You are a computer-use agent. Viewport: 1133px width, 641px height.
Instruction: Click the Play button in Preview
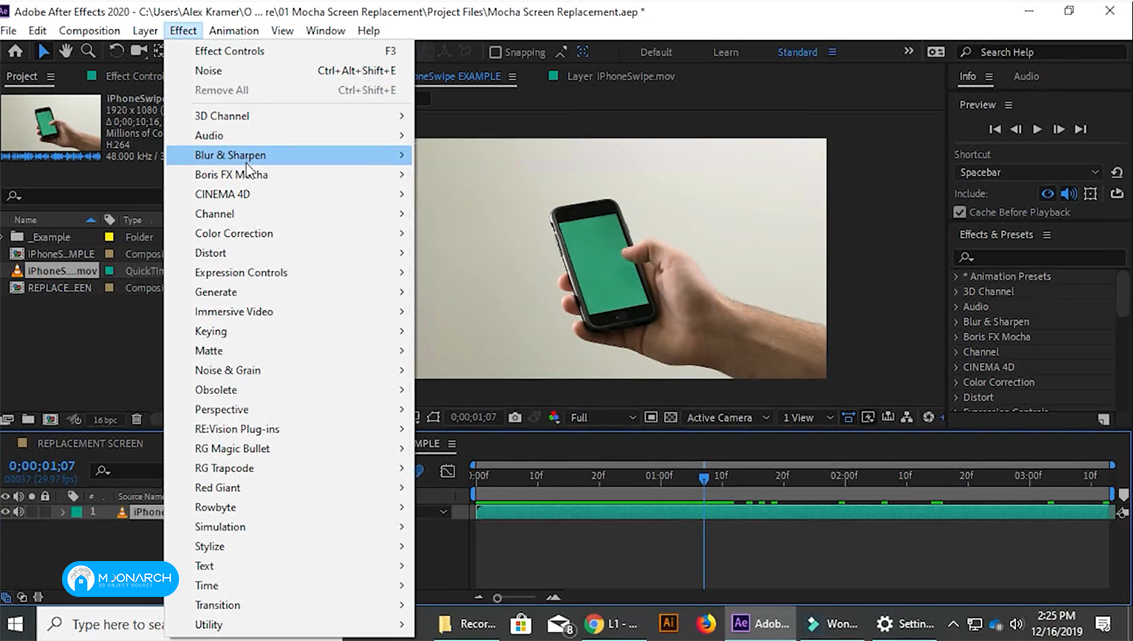point(1037,129)
